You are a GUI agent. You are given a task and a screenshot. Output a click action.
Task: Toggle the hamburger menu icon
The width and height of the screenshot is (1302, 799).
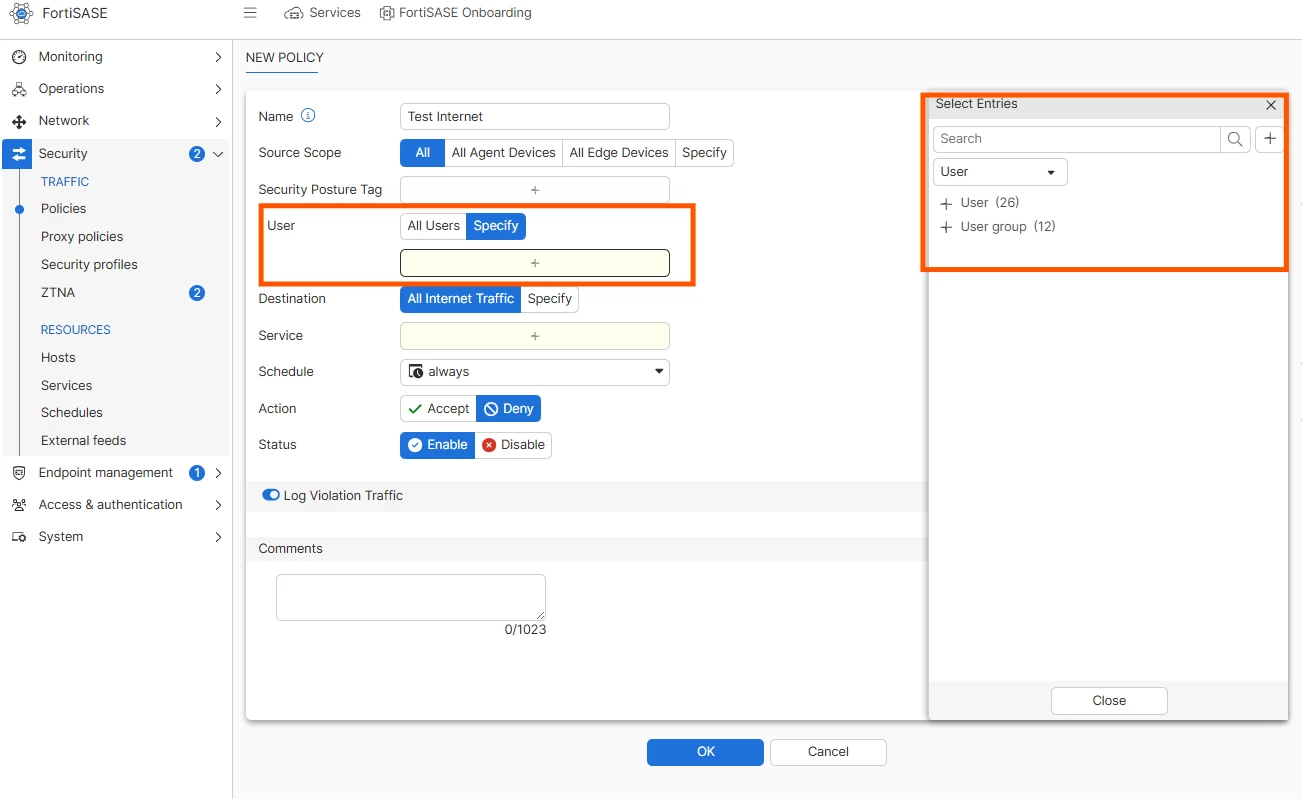coord(250,13)
